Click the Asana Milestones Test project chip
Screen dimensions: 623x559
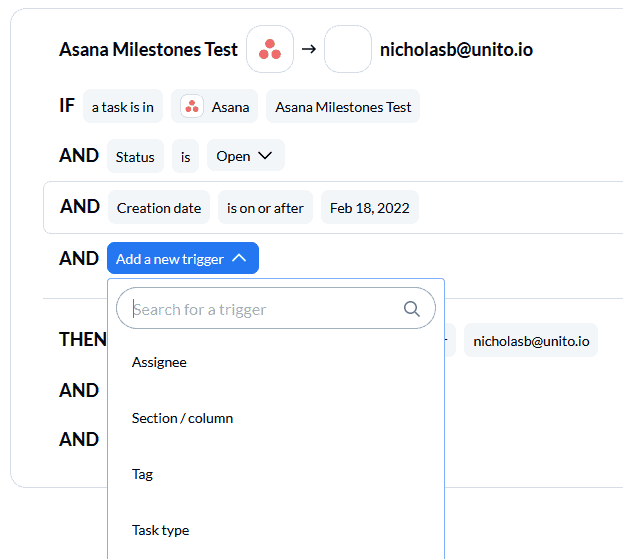[x=343, y=106]
